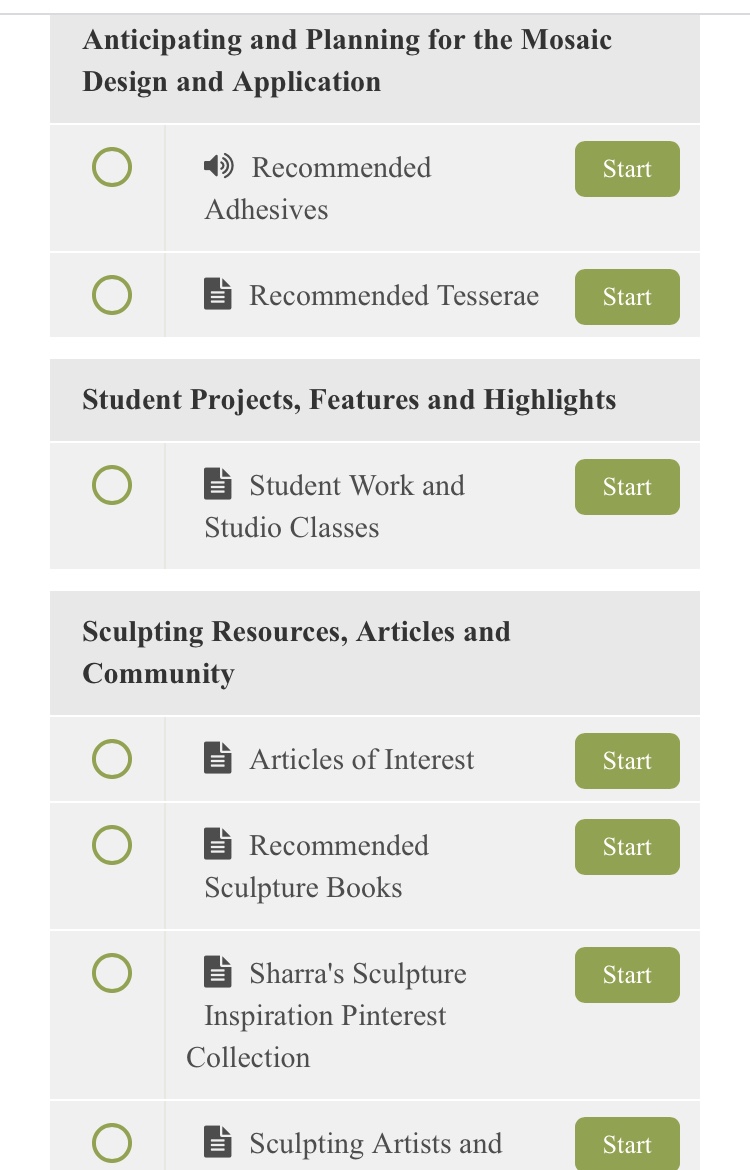Image resolution: width=750 pixels, height=1170 pixels.
Task: Click the document icon beside Recommended Sculpture Books
Action: coord(218,843)
